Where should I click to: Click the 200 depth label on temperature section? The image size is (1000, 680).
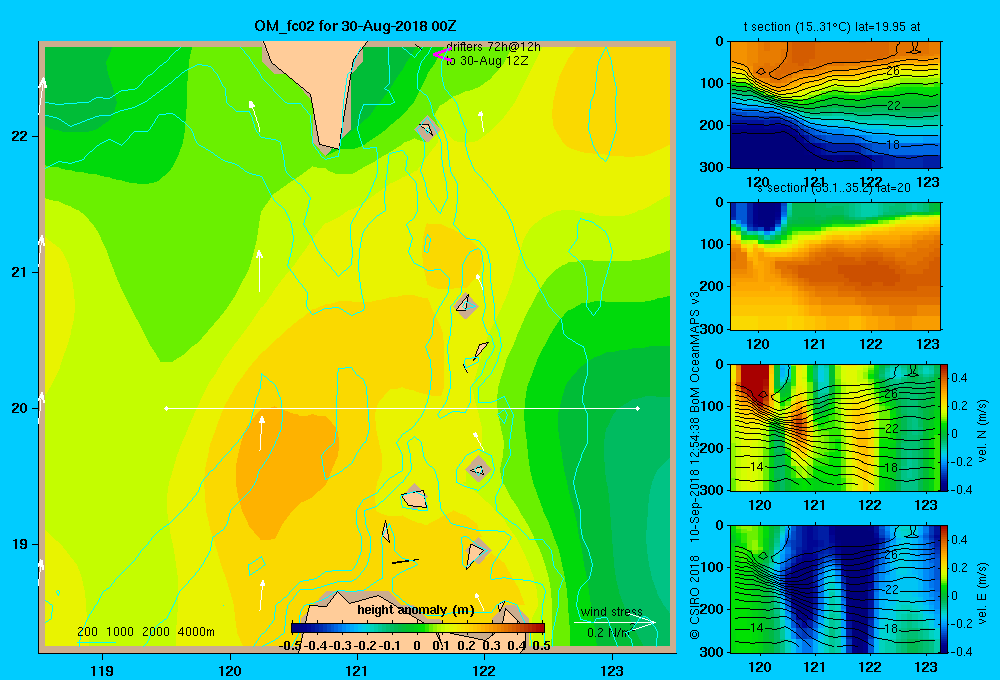coord(713,125)
